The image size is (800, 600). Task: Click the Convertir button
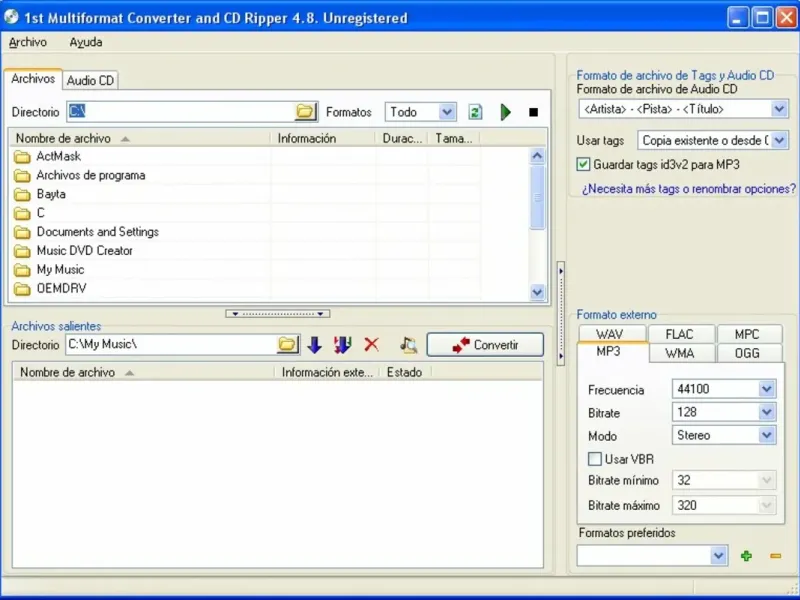pyautogui.click(x=485, y=345)
